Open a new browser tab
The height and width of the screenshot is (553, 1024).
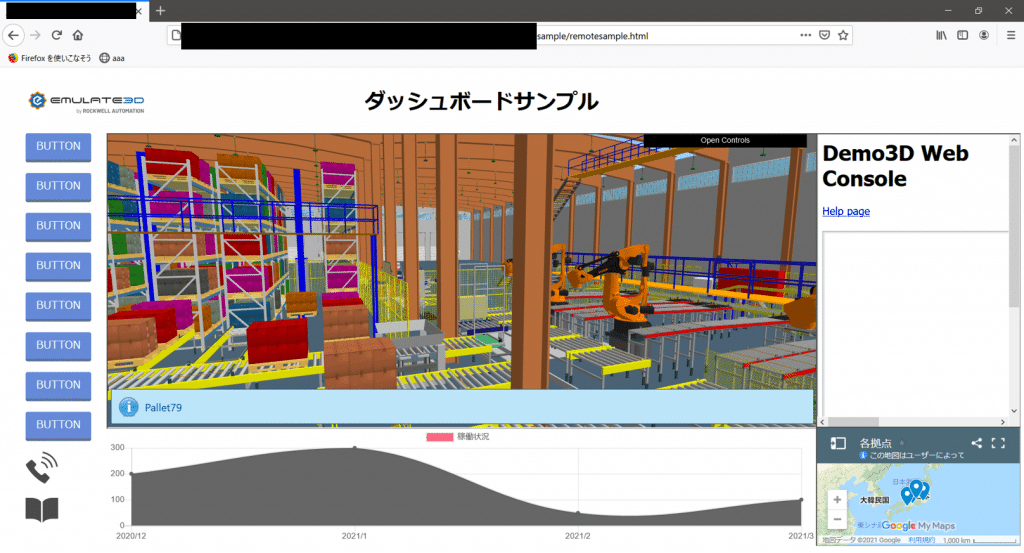click(161, 10)
